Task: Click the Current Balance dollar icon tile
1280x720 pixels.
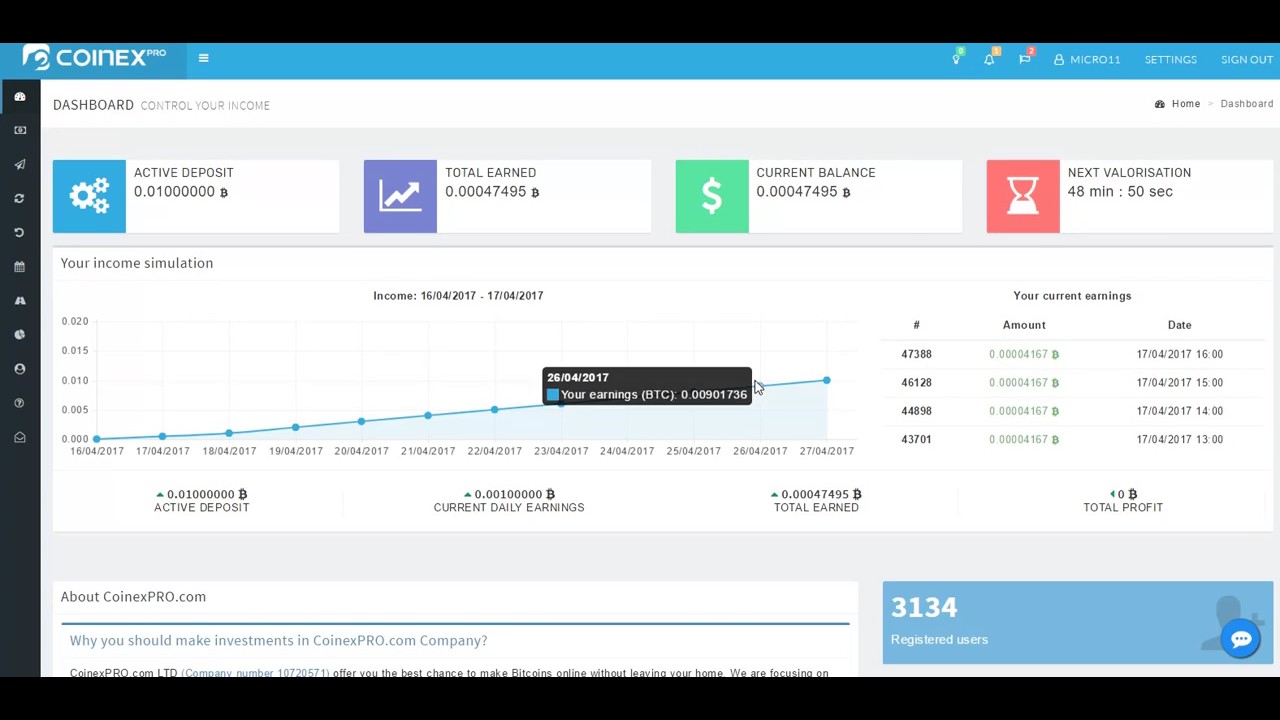Action: point(712,196)
